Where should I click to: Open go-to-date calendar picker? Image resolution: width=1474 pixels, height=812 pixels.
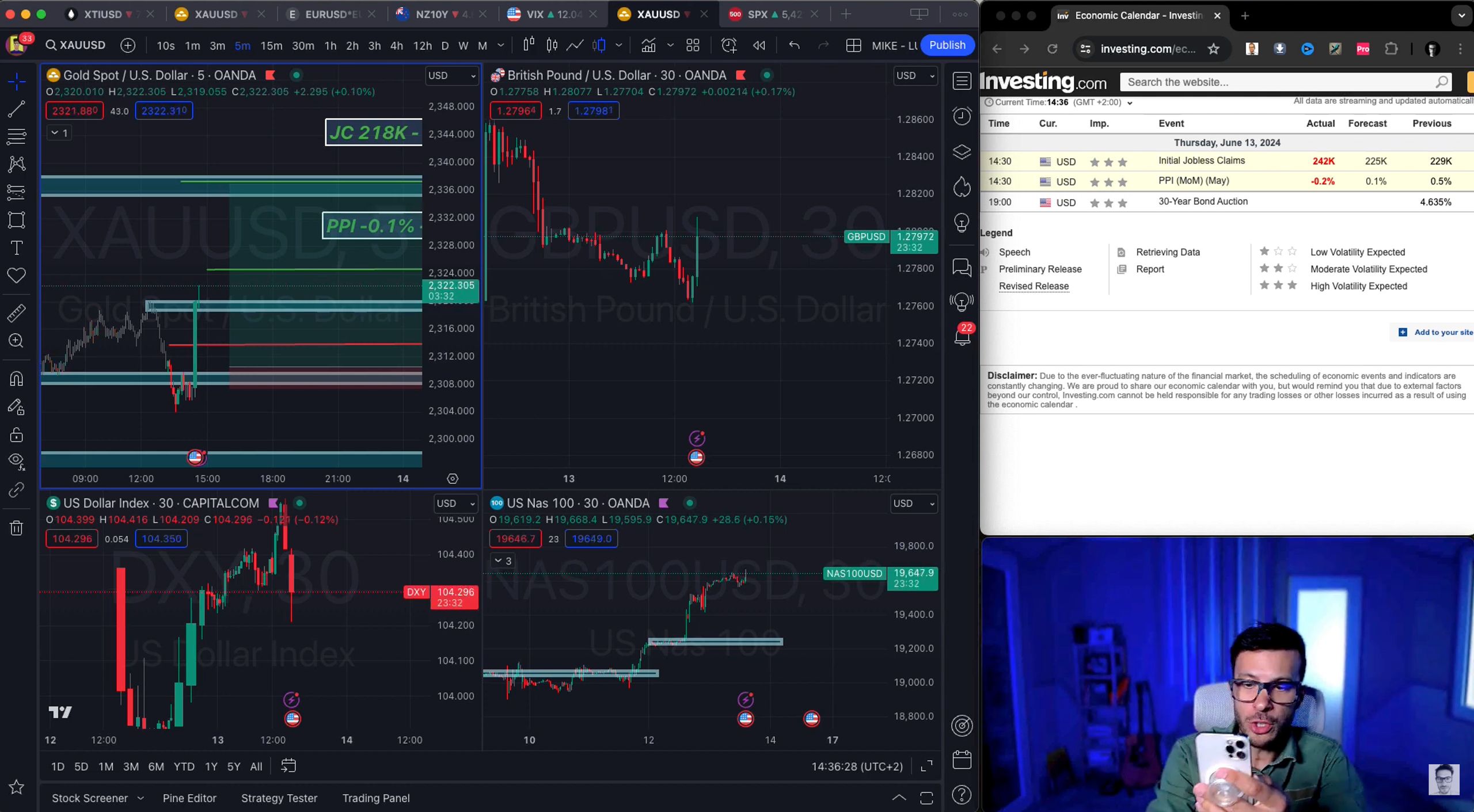[288, 766]
